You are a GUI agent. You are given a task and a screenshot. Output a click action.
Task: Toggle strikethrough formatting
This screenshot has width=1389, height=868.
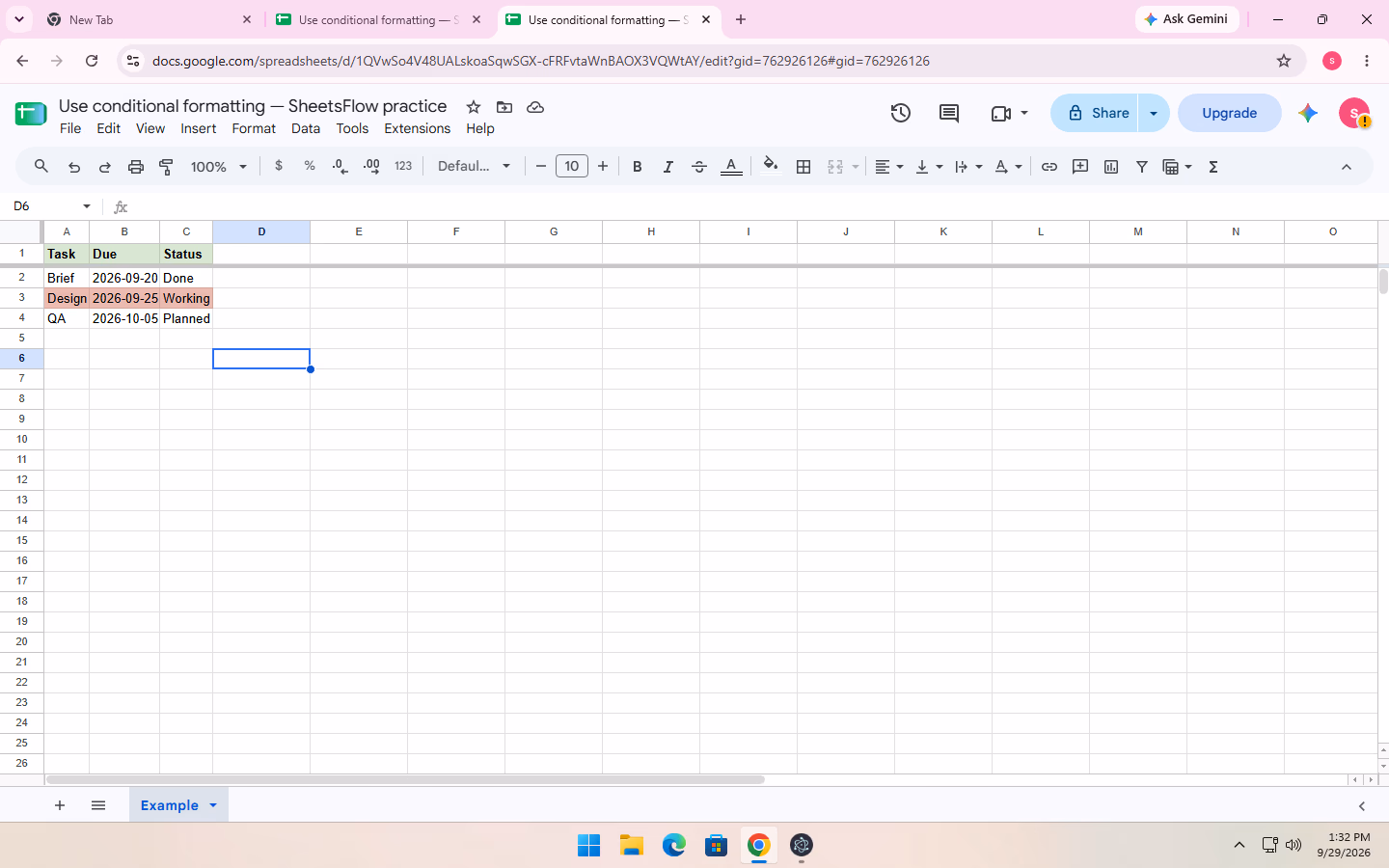click(699, 167)
